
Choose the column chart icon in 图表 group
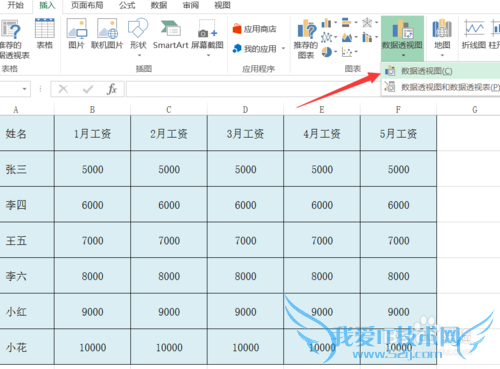click(326, 23)
